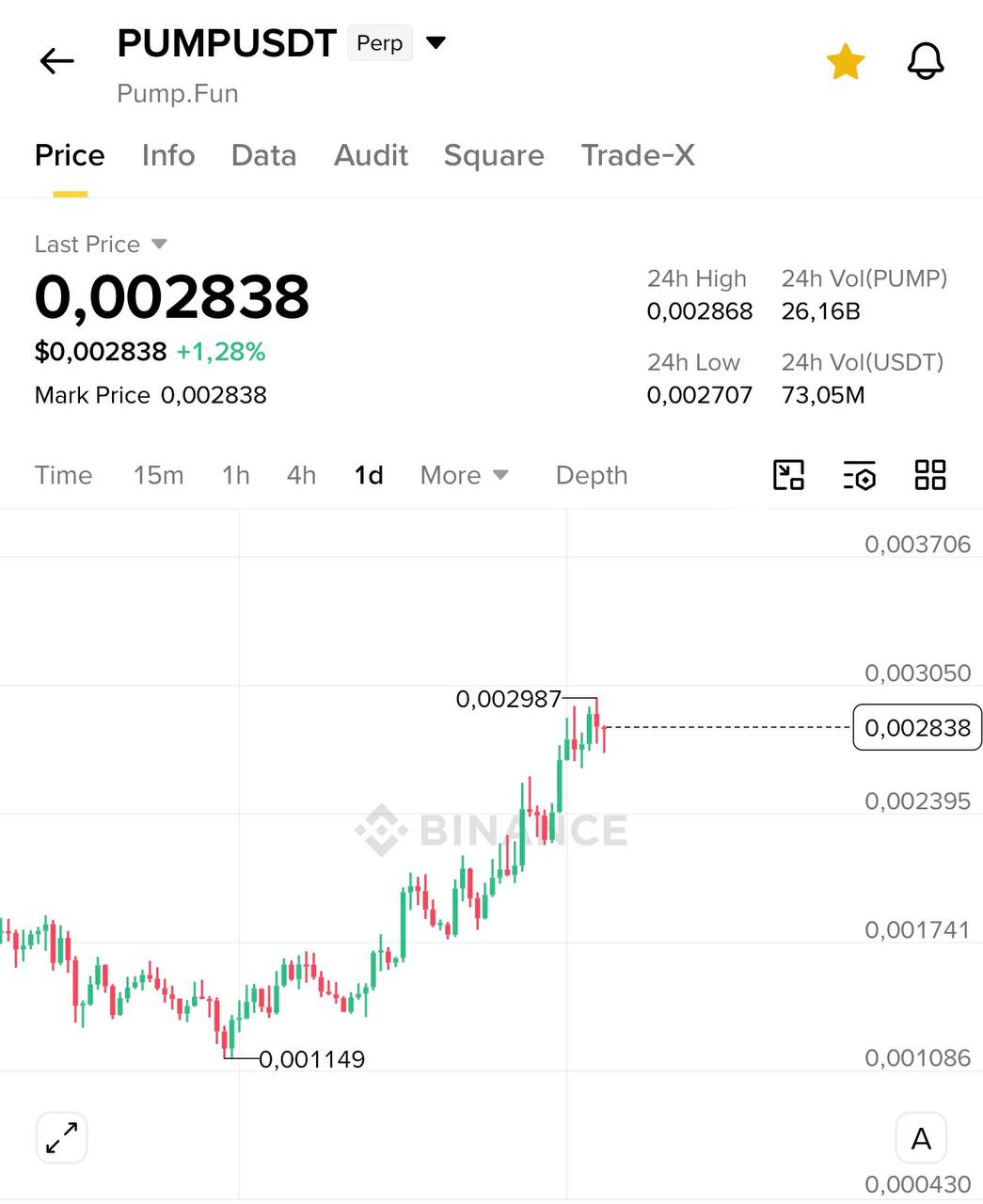This screenshot has width=983, height=1204.
Task: Open price alert bell icon
Action: [925, 62]
